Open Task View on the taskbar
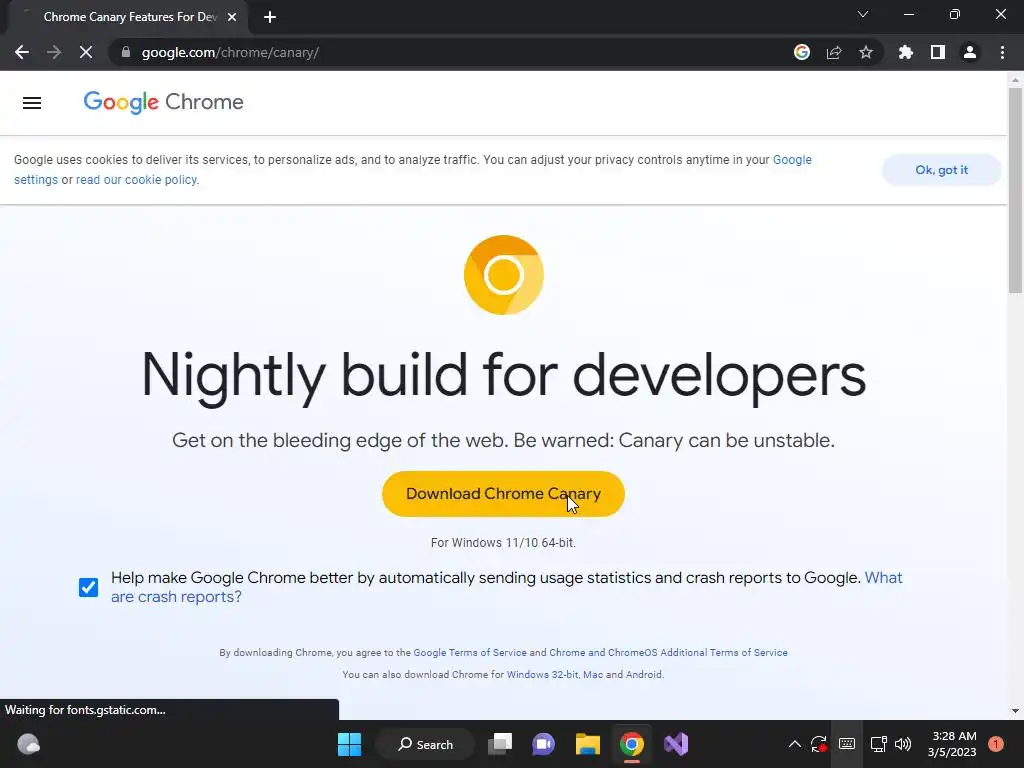The image size is (1024, 768). pyautogui.click(x=500, y=744)
